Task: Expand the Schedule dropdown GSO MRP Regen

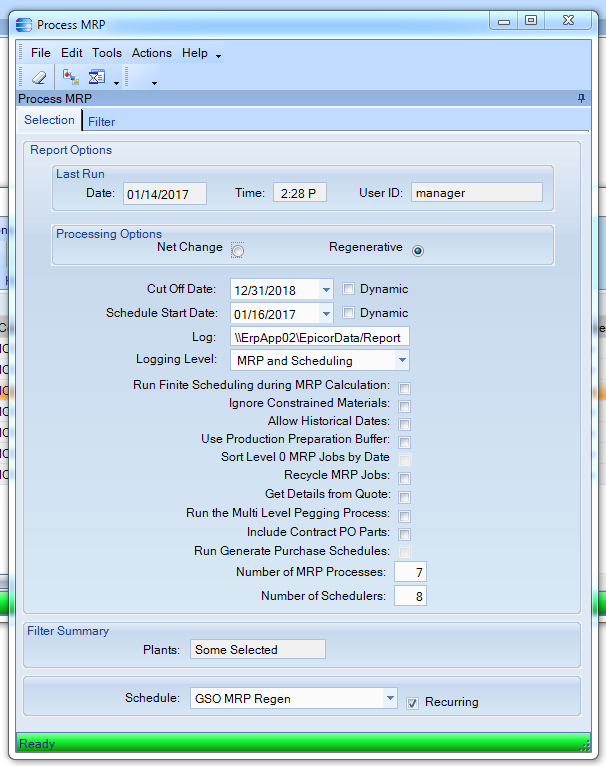Action: click(x=390, y=698)
